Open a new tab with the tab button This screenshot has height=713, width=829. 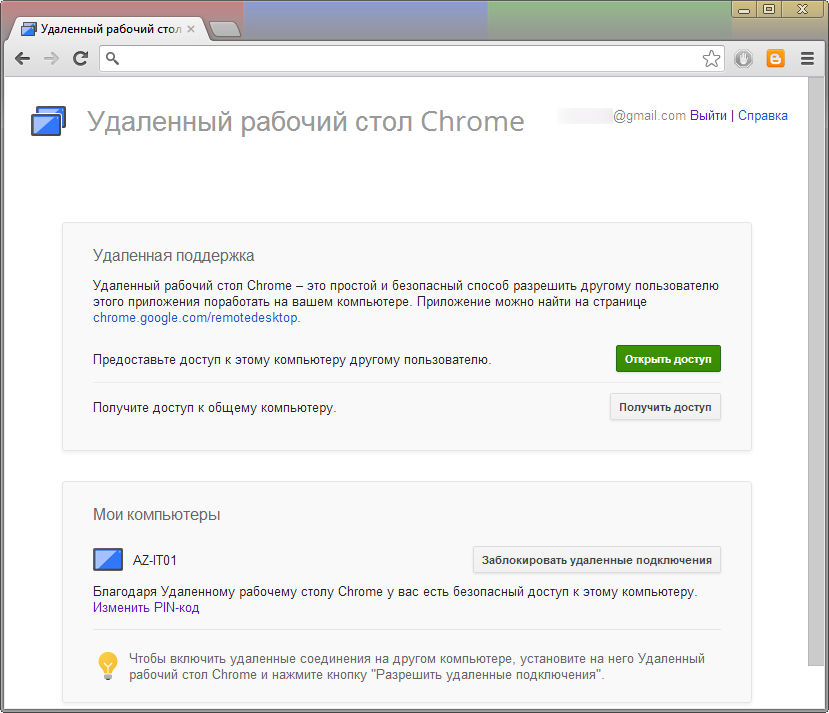225,29
